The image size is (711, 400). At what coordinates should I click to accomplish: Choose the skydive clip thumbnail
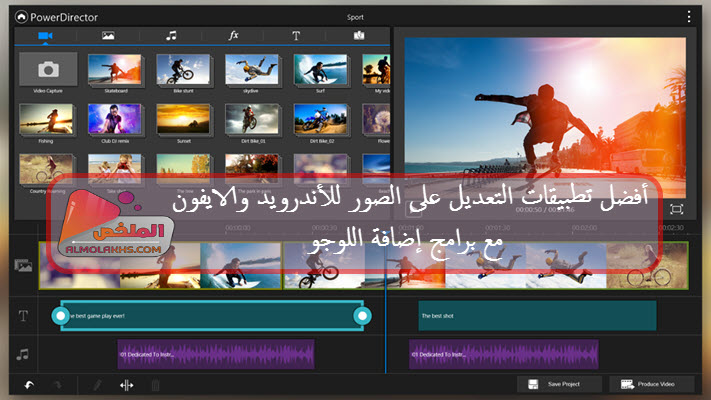[252, 69]
